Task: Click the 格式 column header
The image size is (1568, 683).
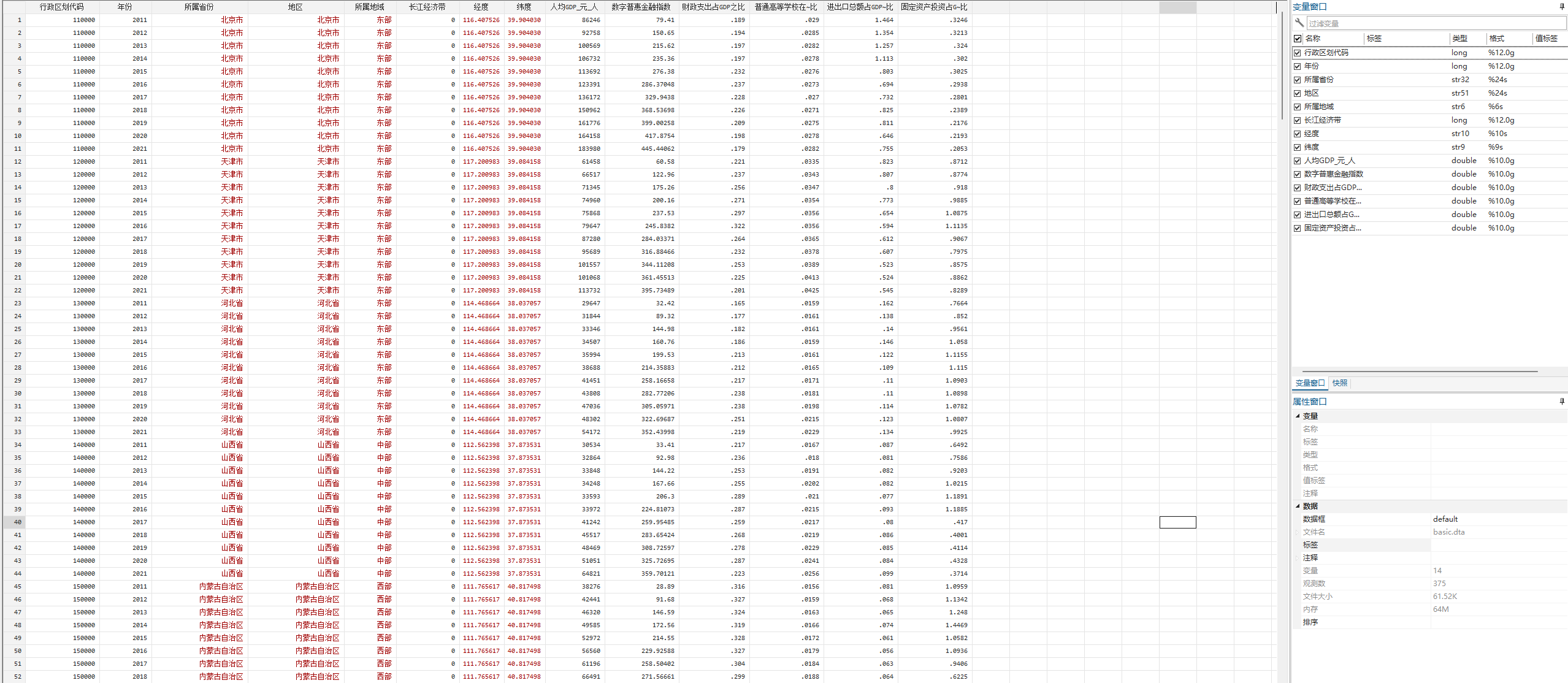Action: pos(1497,39)
